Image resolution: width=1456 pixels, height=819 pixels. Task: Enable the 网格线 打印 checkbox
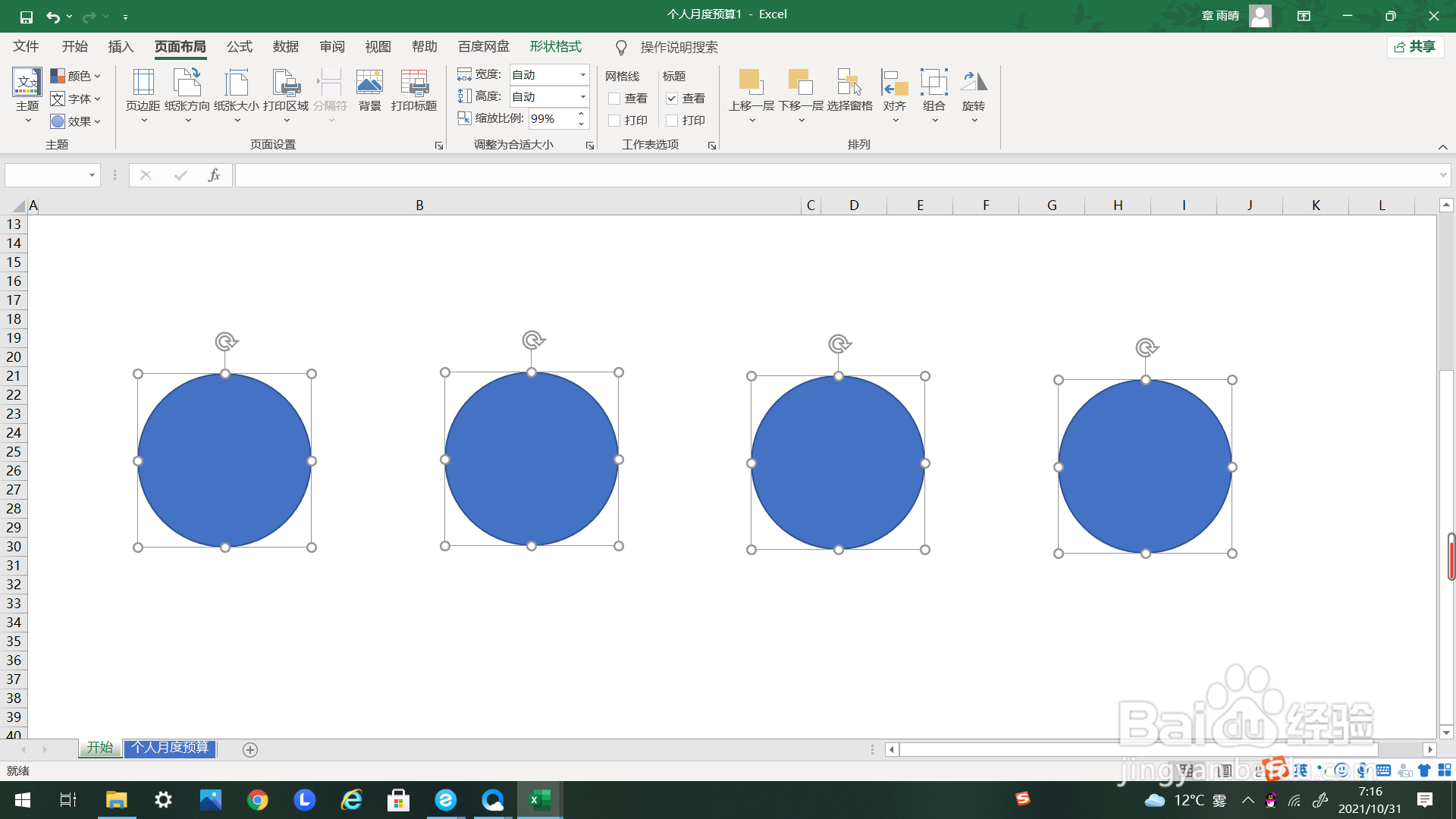(614, 121)
